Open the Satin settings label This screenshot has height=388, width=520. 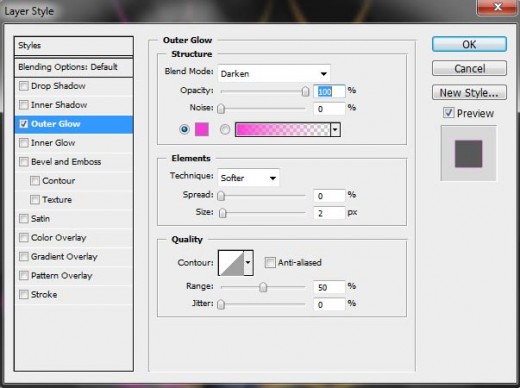point(40,219)
